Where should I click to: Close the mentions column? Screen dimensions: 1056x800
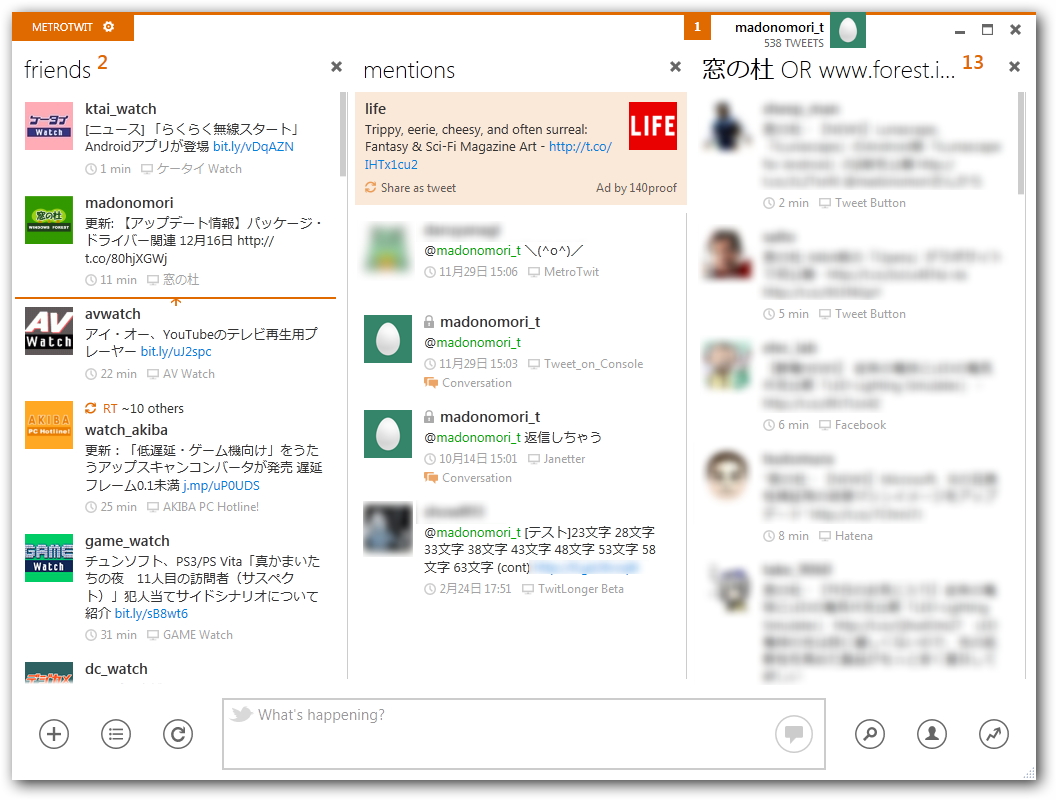(675, 67)
